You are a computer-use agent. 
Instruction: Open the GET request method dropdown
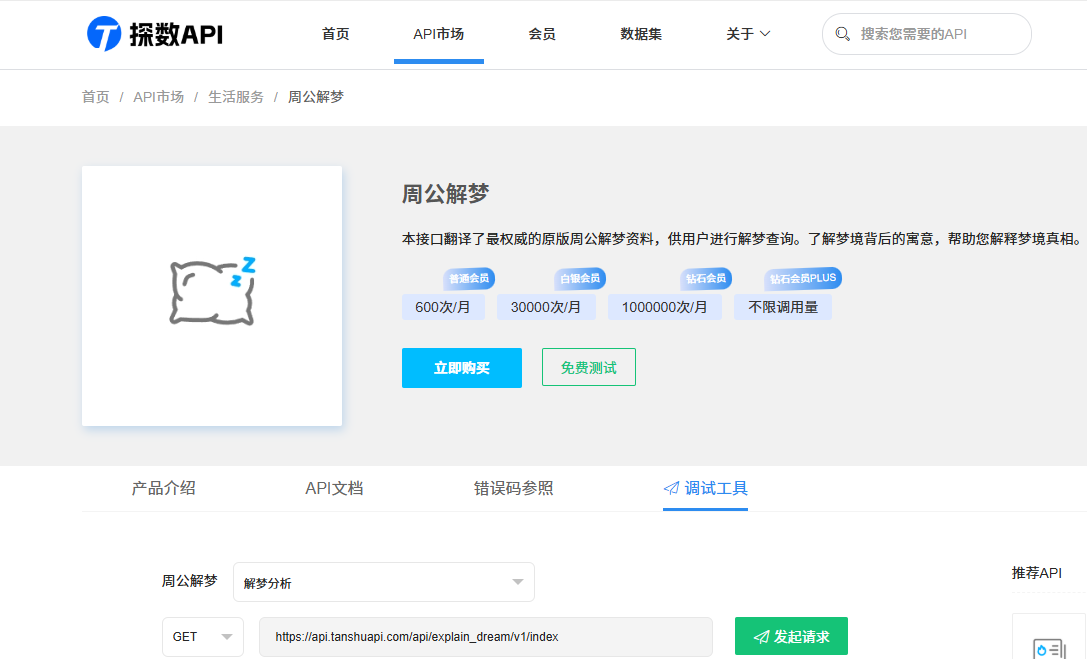click(x=203, y=637)
